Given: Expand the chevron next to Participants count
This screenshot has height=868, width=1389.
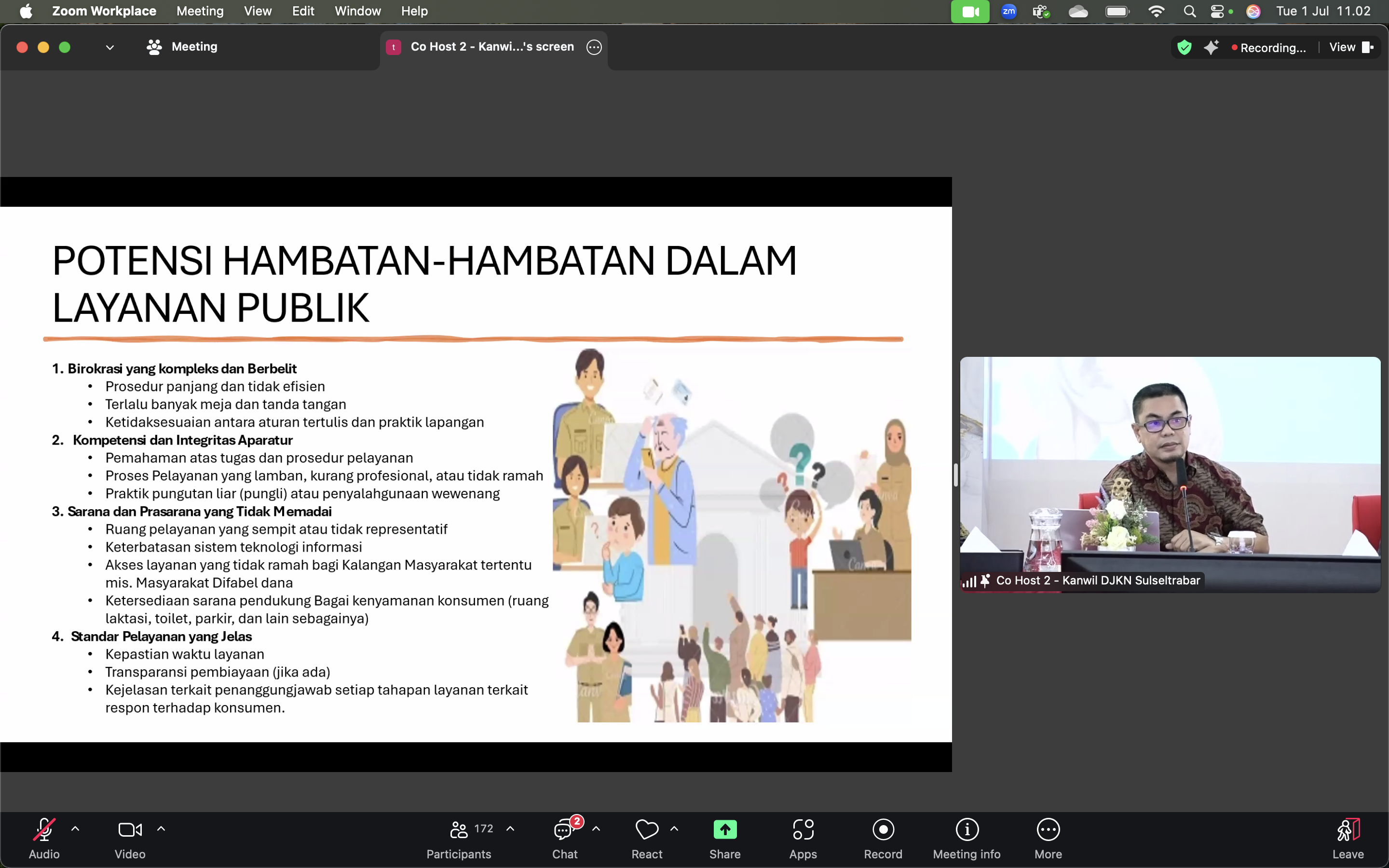Looking at the screenshot, I should [x=510, y=828].
